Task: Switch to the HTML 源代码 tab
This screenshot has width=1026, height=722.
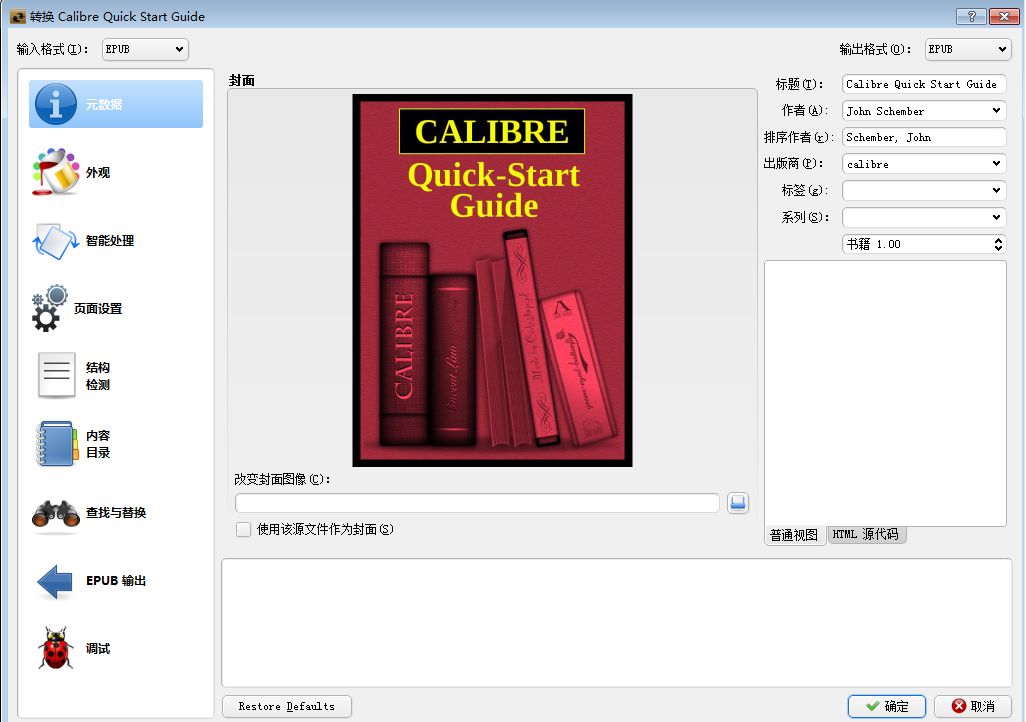Action: click(866, 535)
